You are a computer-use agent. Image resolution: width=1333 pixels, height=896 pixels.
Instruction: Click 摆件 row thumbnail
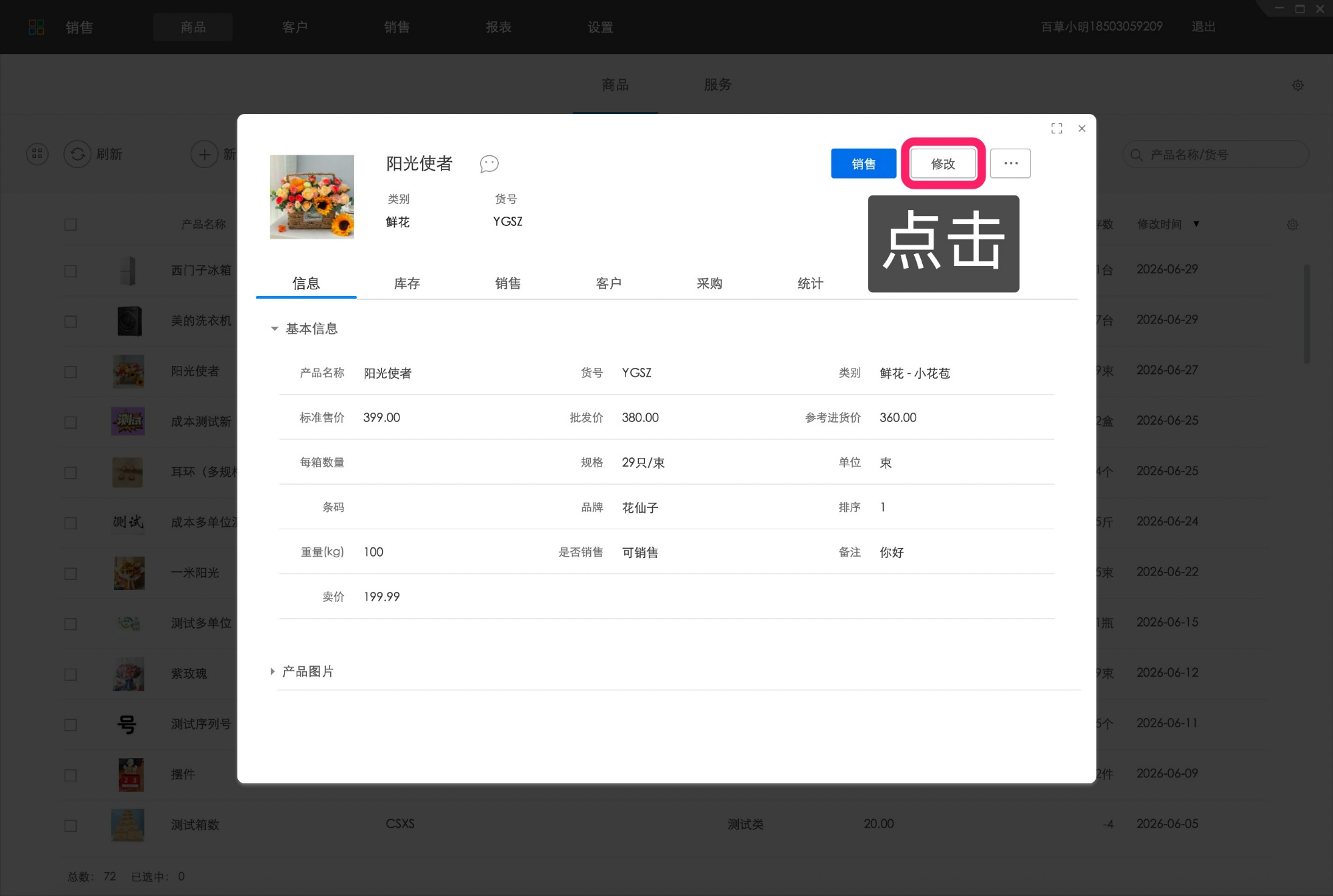click(x=131, y=775)
